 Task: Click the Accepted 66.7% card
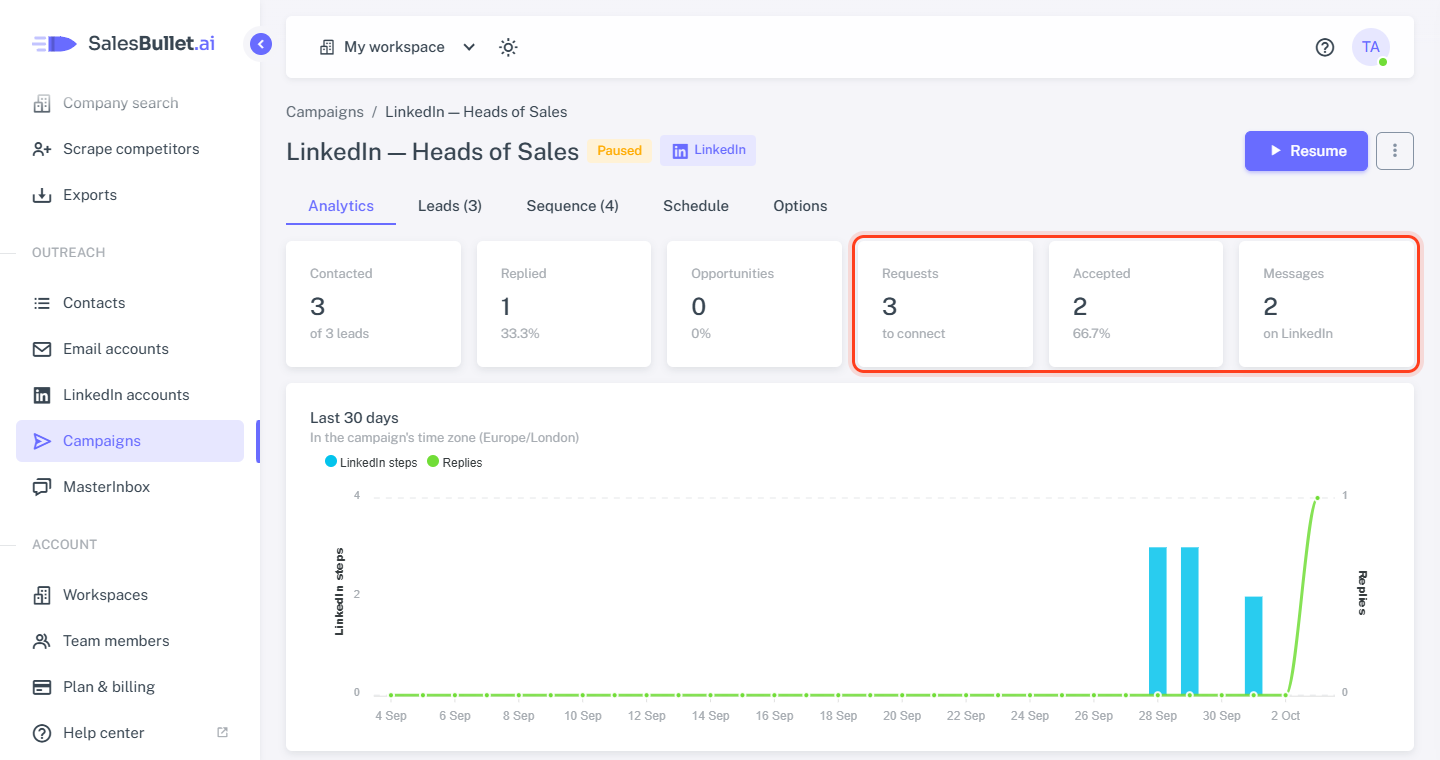coord(1136,304)
